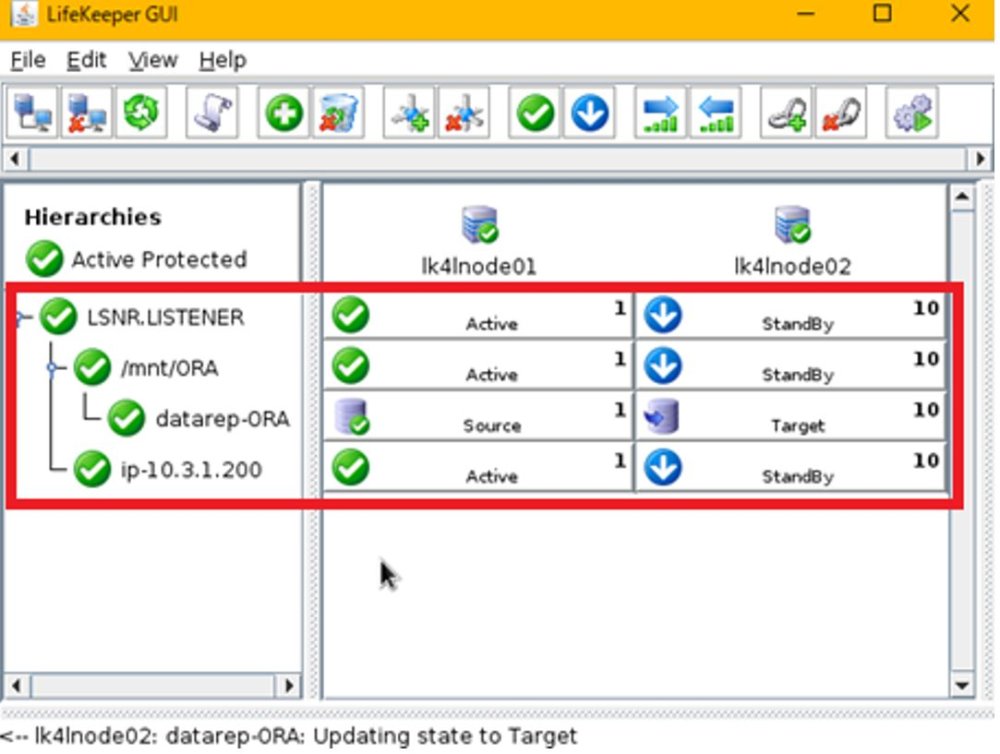Click the Delete Dependency chain icon
The width and height of the screenshot is (1000, 754).
point(841,114)
